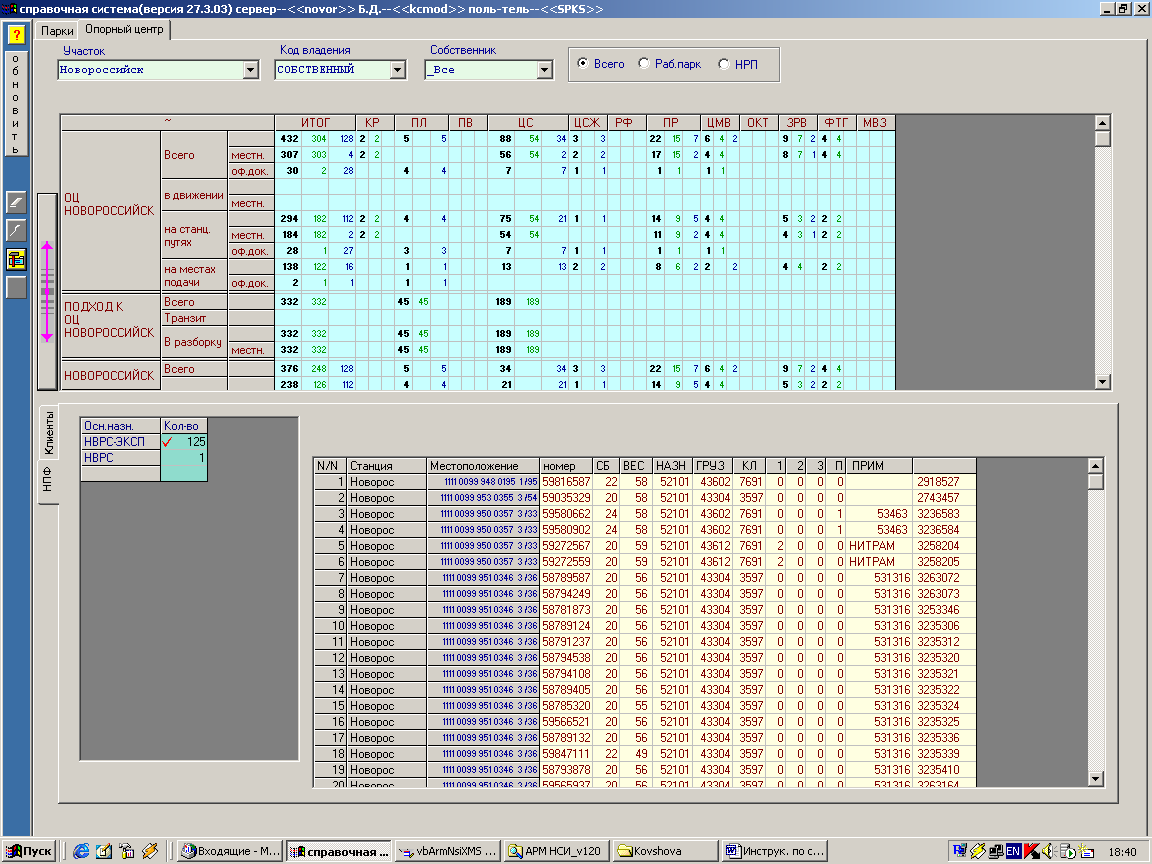1152x864 pixels.
Task: Click the volume speaker tray icon
Action: click(1049, 852)
